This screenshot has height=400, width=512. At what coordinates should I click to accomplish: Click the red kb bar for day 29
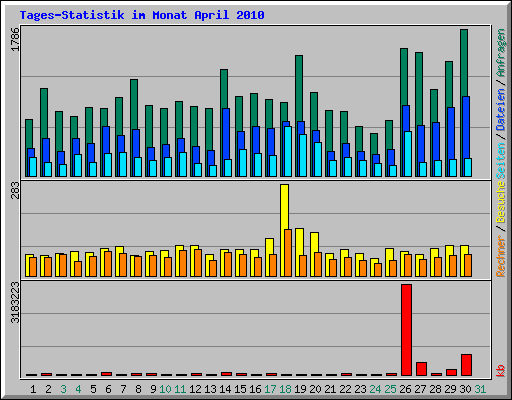tap(451, 372)
